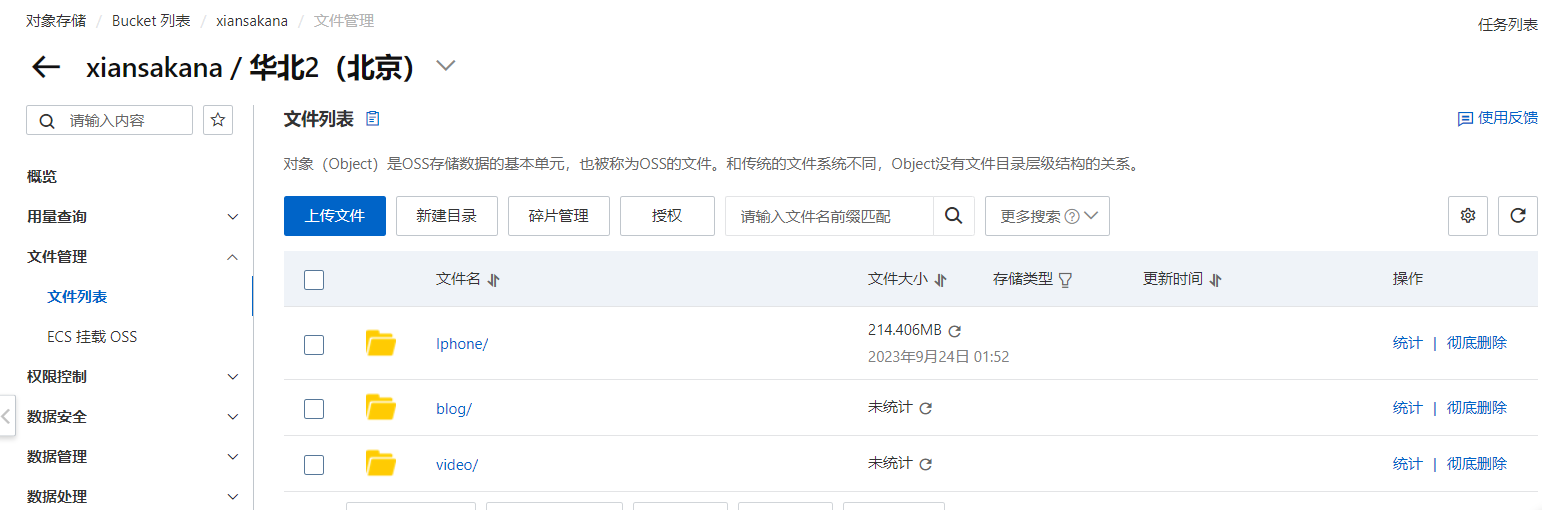Sort files using 文件名 sort arrows
This screenshot has width=1542, height=510.
click(x=493, y=280)
